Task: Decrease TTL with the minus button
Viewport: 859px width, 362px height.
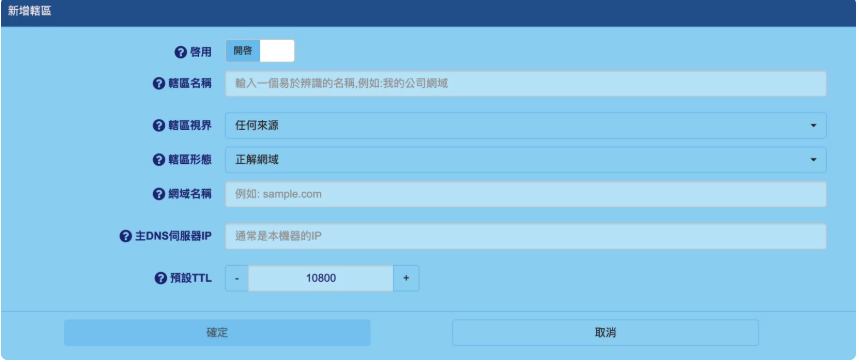Action: pyautogui.click(x=237, y=278)
